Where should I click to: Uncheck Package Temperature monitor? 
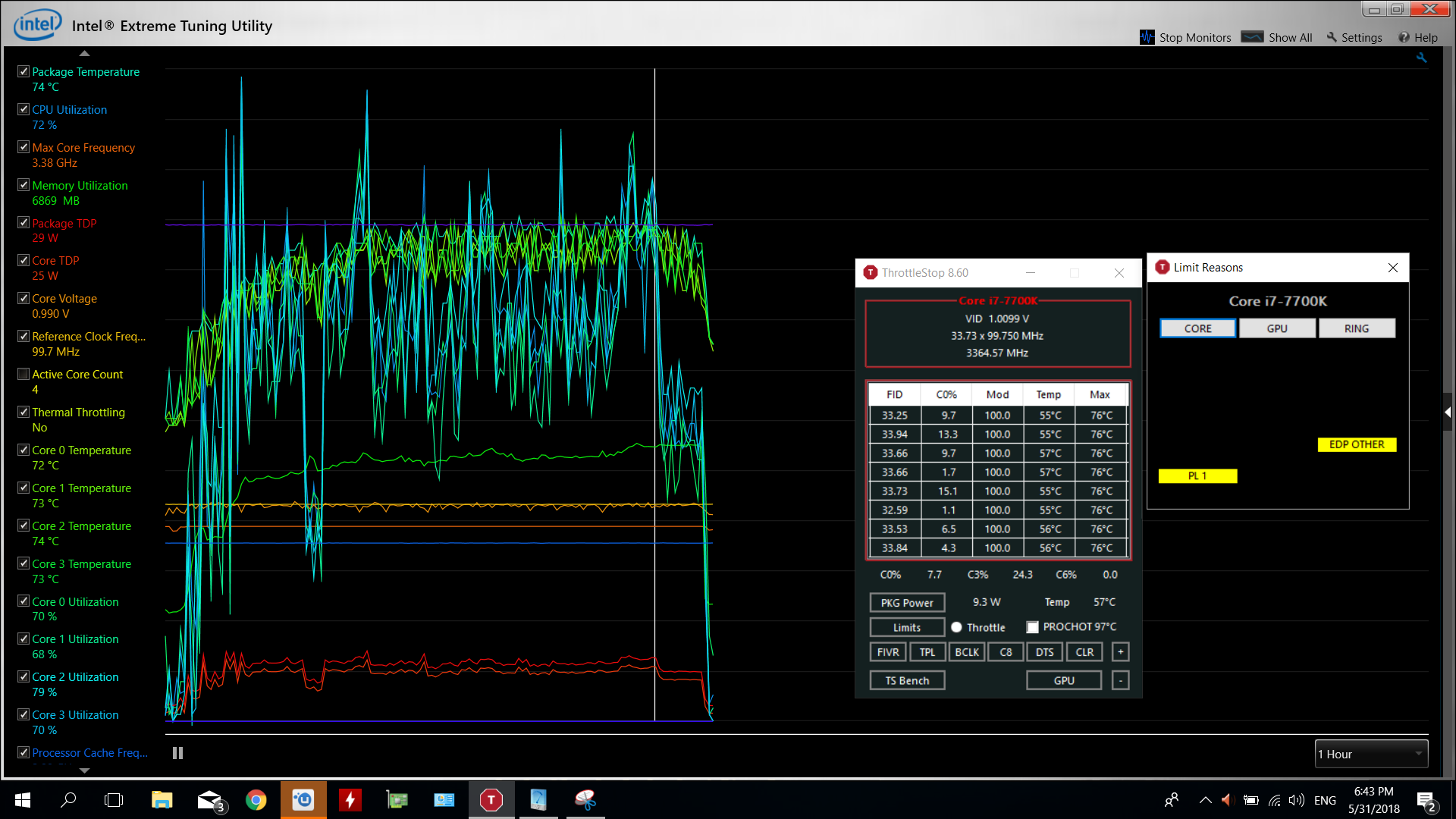click(x=24, y=71)
